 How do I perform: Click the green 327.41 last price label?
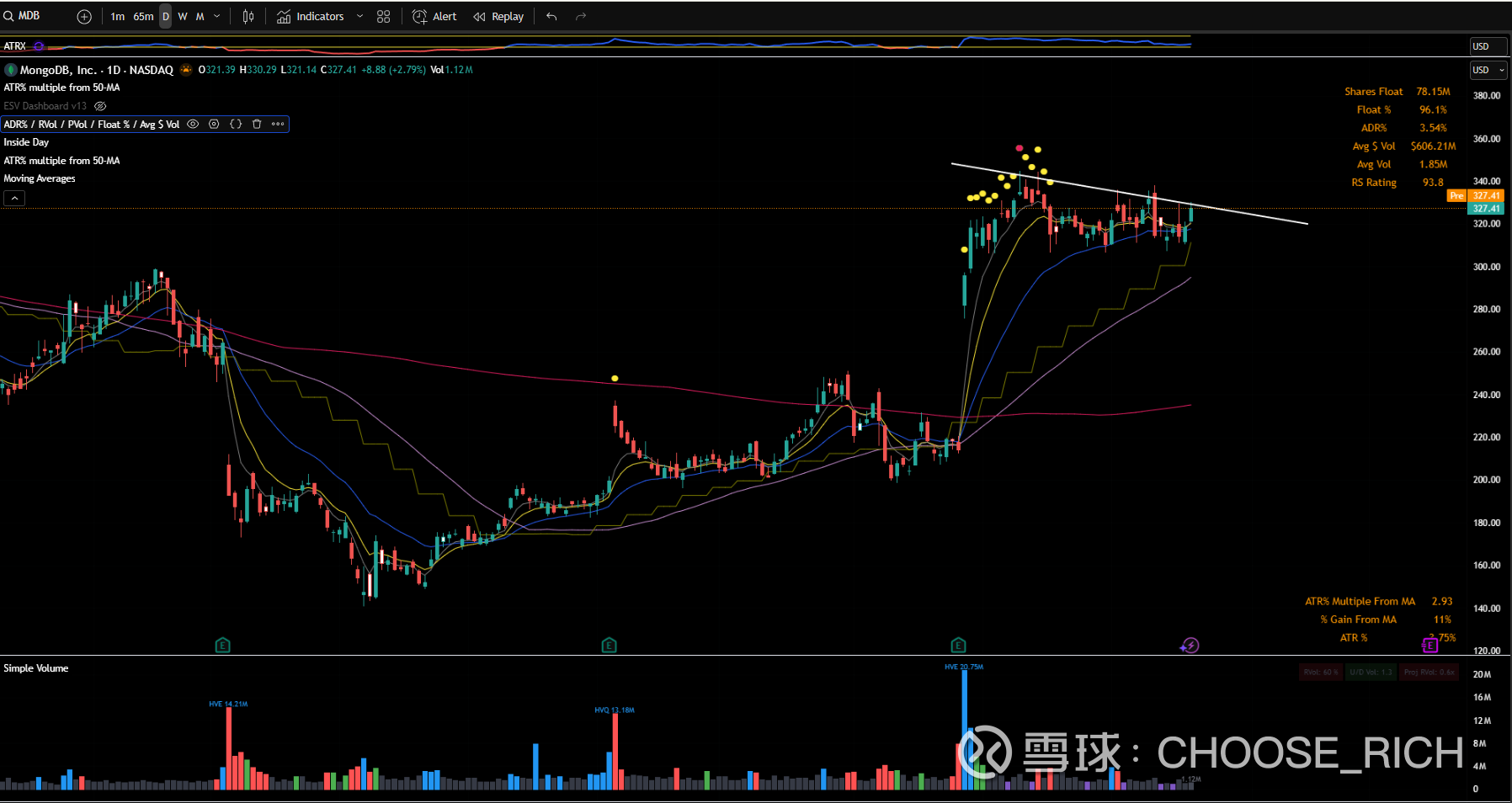point(1486,209)
